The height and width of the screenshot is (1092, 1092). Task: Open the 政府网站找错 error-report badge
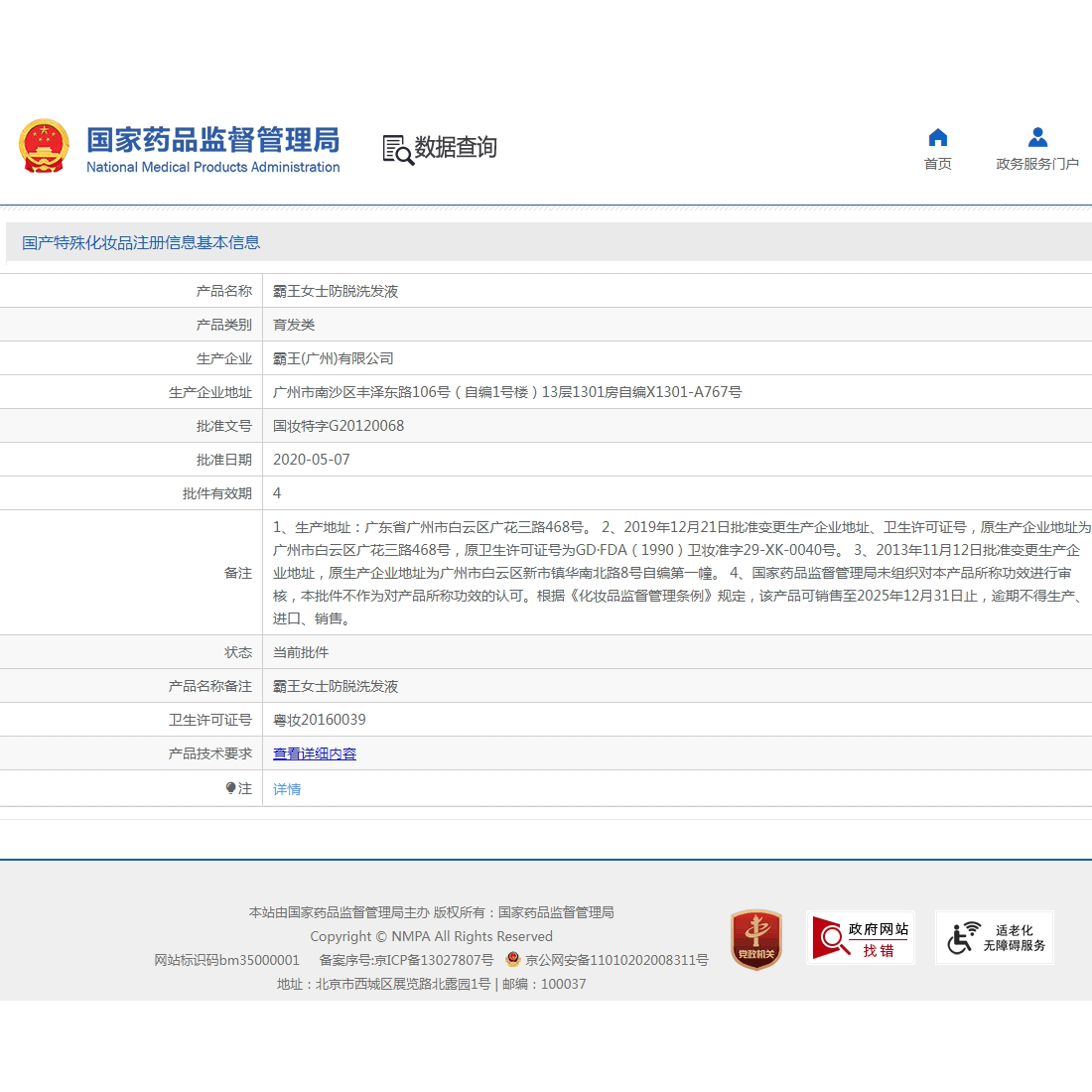pyautogui.click(x=862, y=937)
